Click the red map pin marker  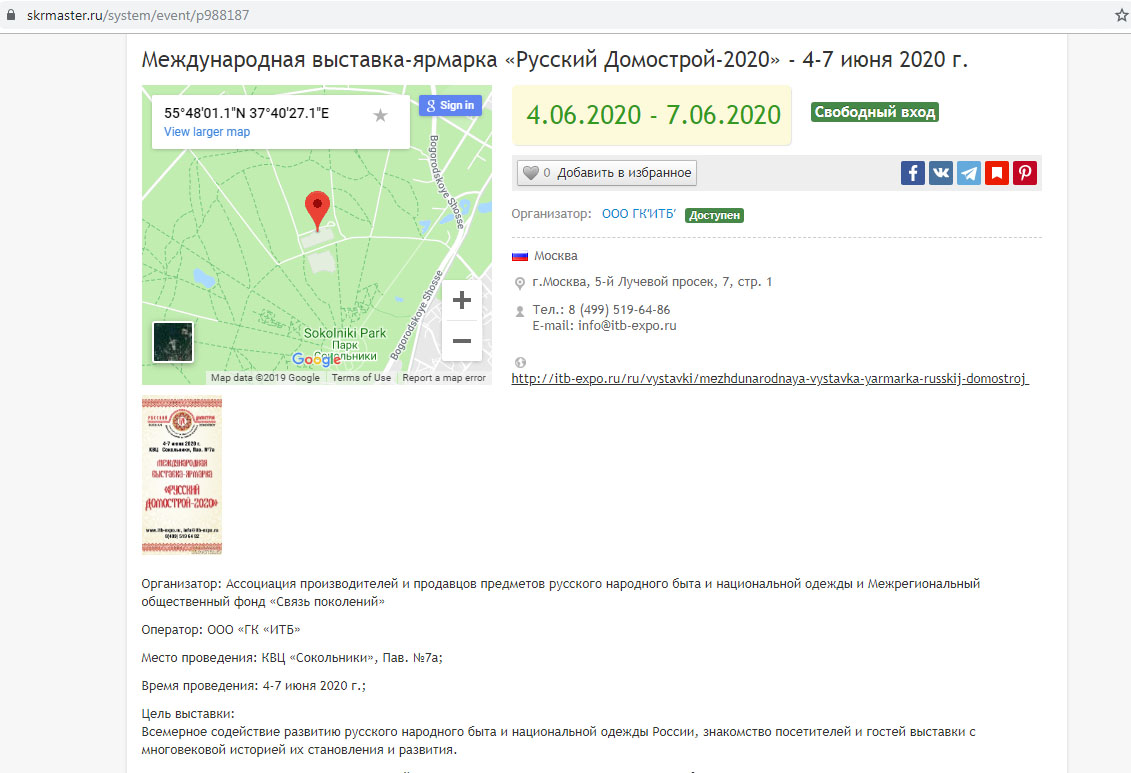click(x=317, y=211)
